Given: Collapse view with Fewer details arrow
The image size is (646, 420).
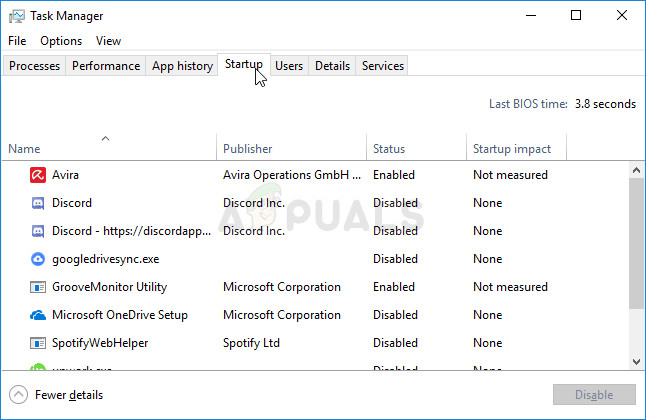Looking at the screenshot, I should click(x=18, y=395).
